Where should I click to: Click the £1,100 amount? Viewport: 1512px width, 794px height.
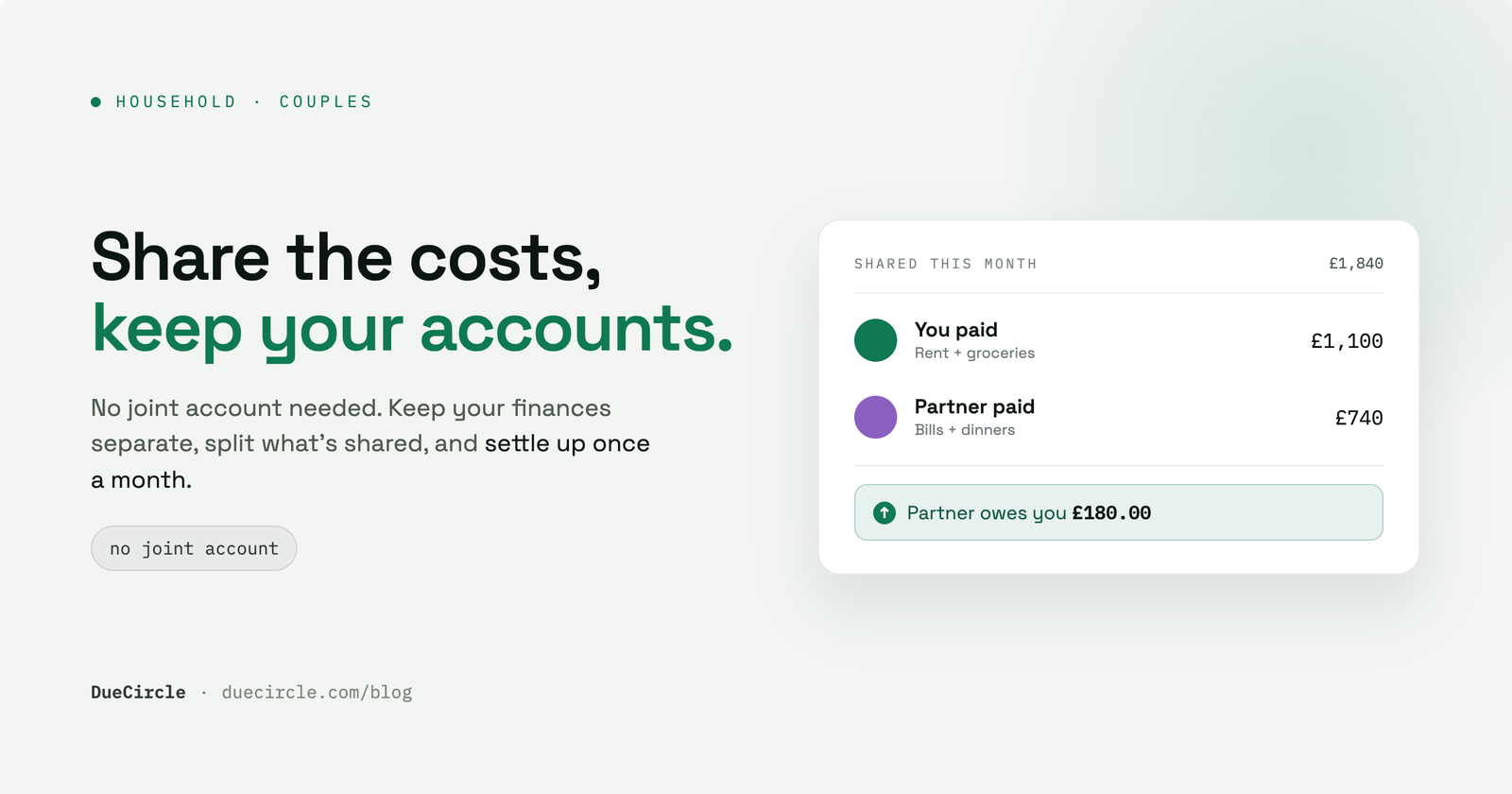point(1347,341)
